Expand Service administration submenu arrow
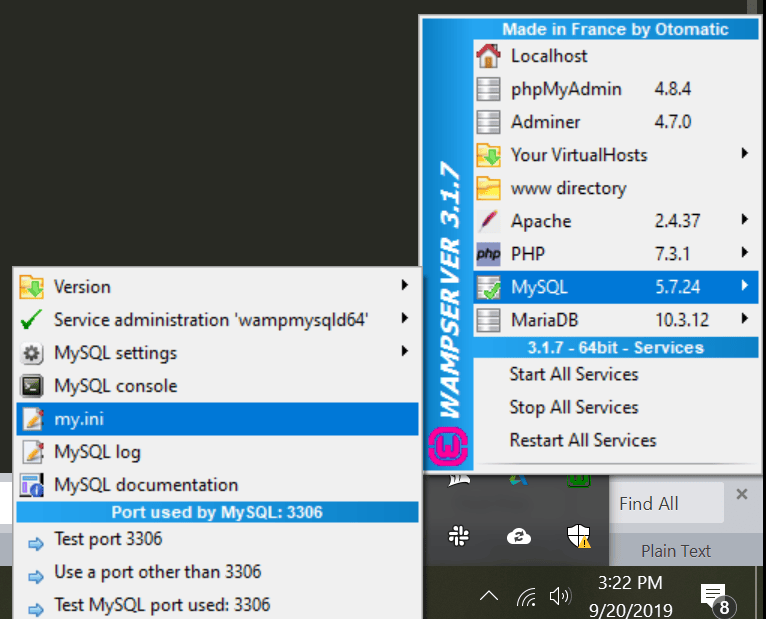The image size is (766, 619). click(404, 318)
